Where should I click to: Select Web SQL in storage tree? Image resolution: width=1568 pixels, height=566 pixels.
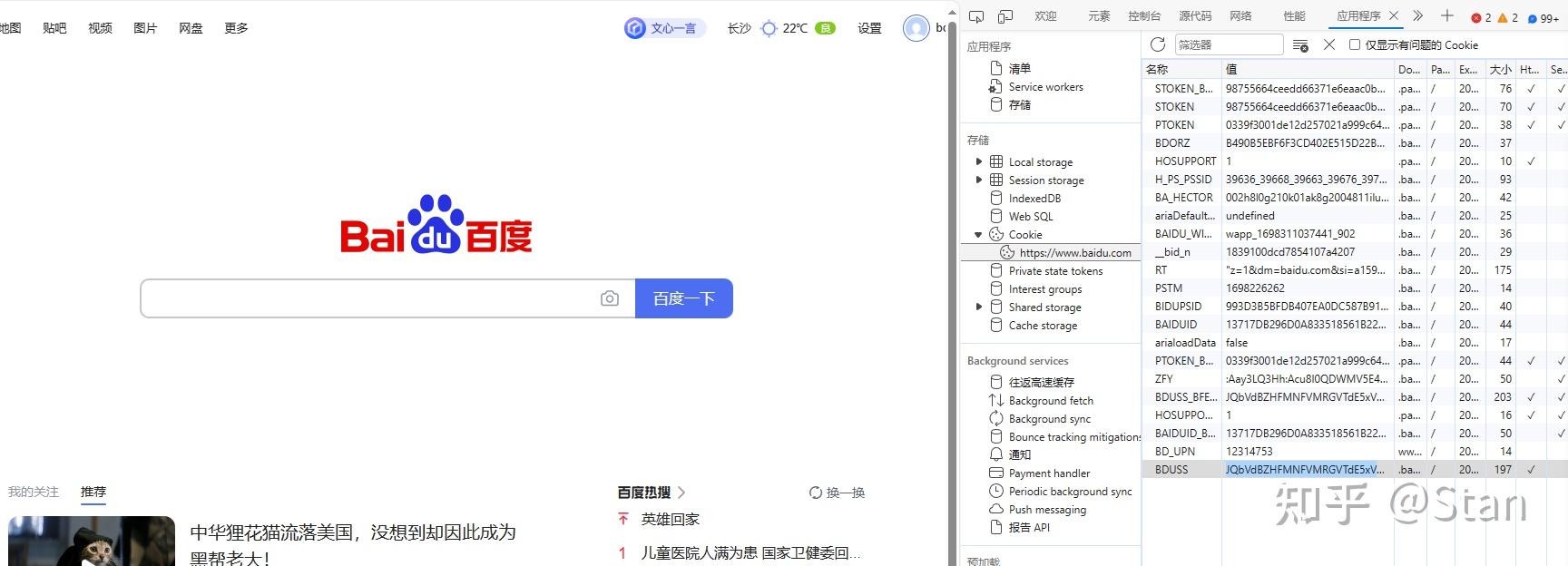tap(1031, 217)
